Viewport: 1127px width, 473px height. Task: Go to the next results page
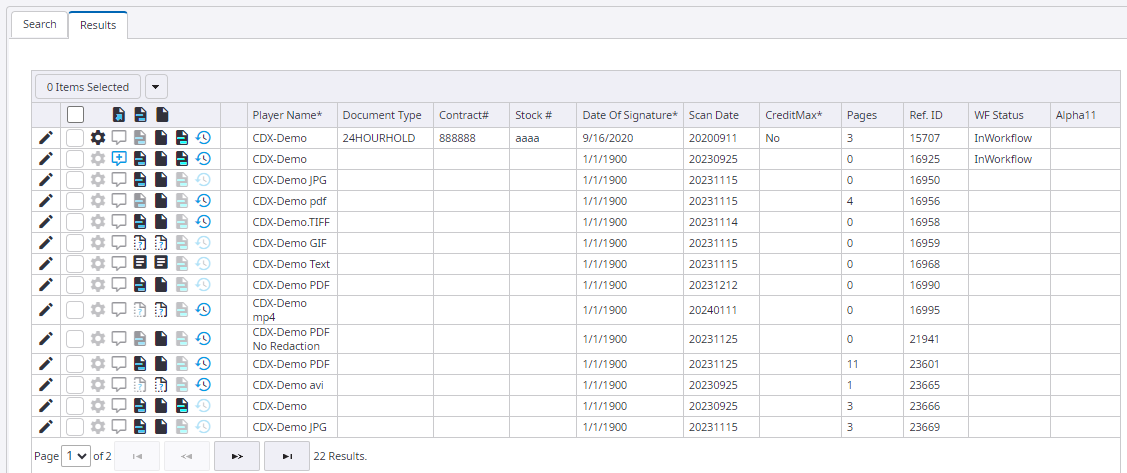236,456
